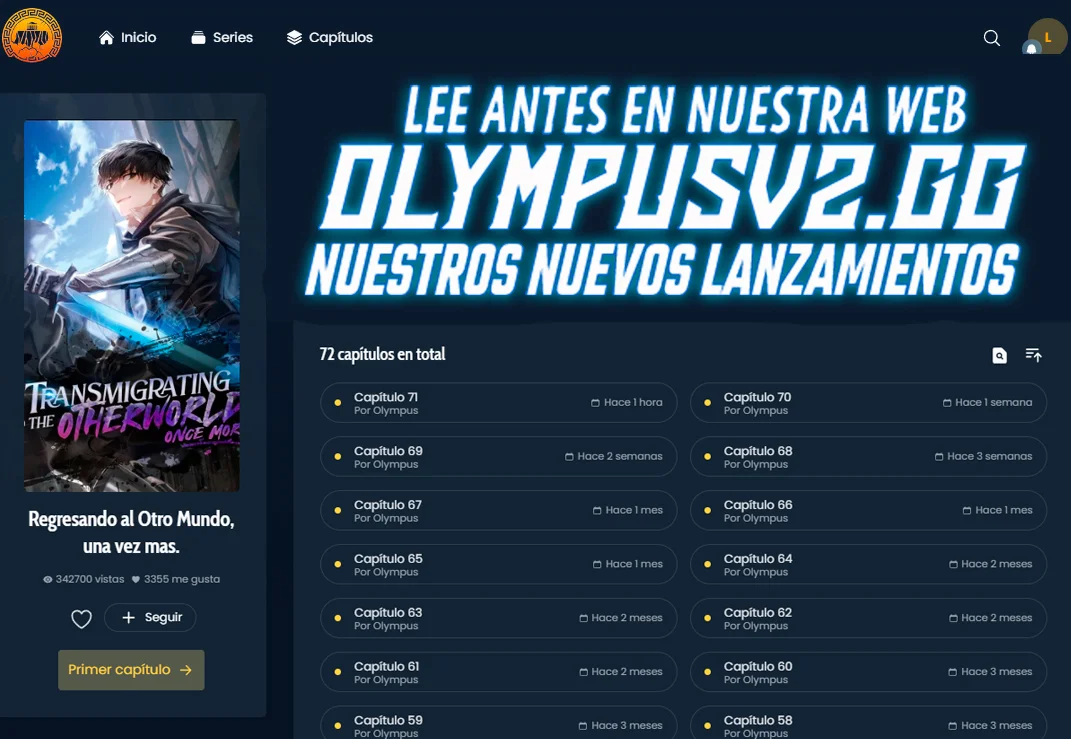Follow the series with Seguir button
The width and height of the screenshot is (1071, 739).
click(150, 617)
